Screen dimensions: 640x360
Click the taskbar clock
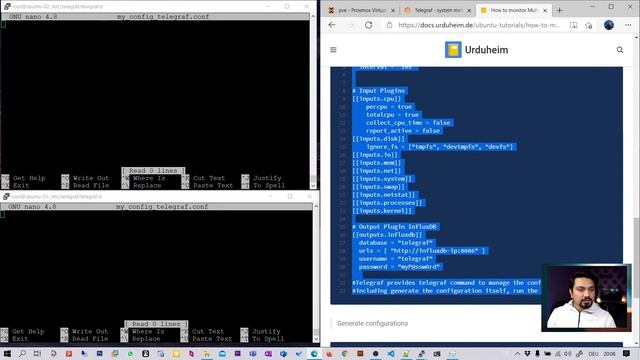(x=609, y=354)
